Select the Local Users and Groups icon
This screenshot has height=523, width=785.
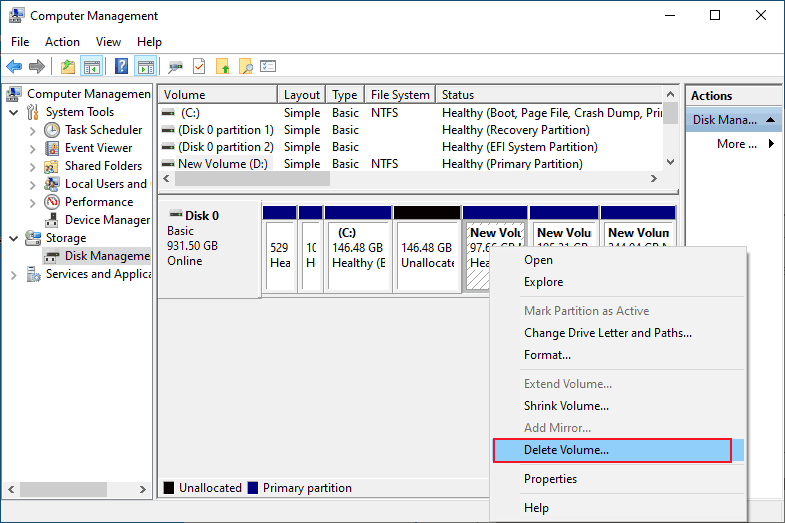[x=52, y=184]
